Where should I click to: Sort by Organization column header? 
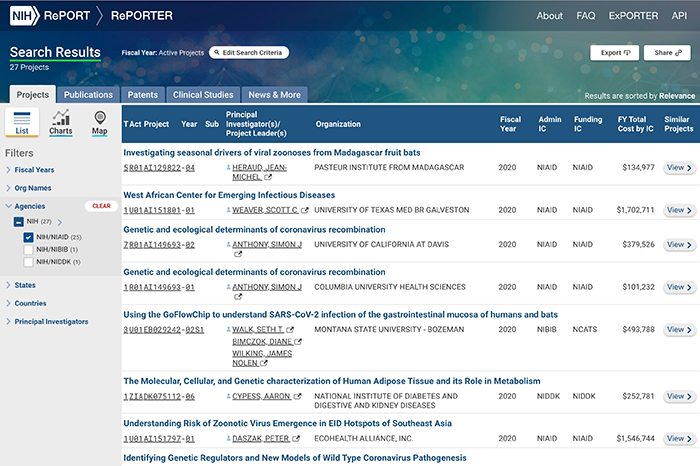[x=338, y=124]
